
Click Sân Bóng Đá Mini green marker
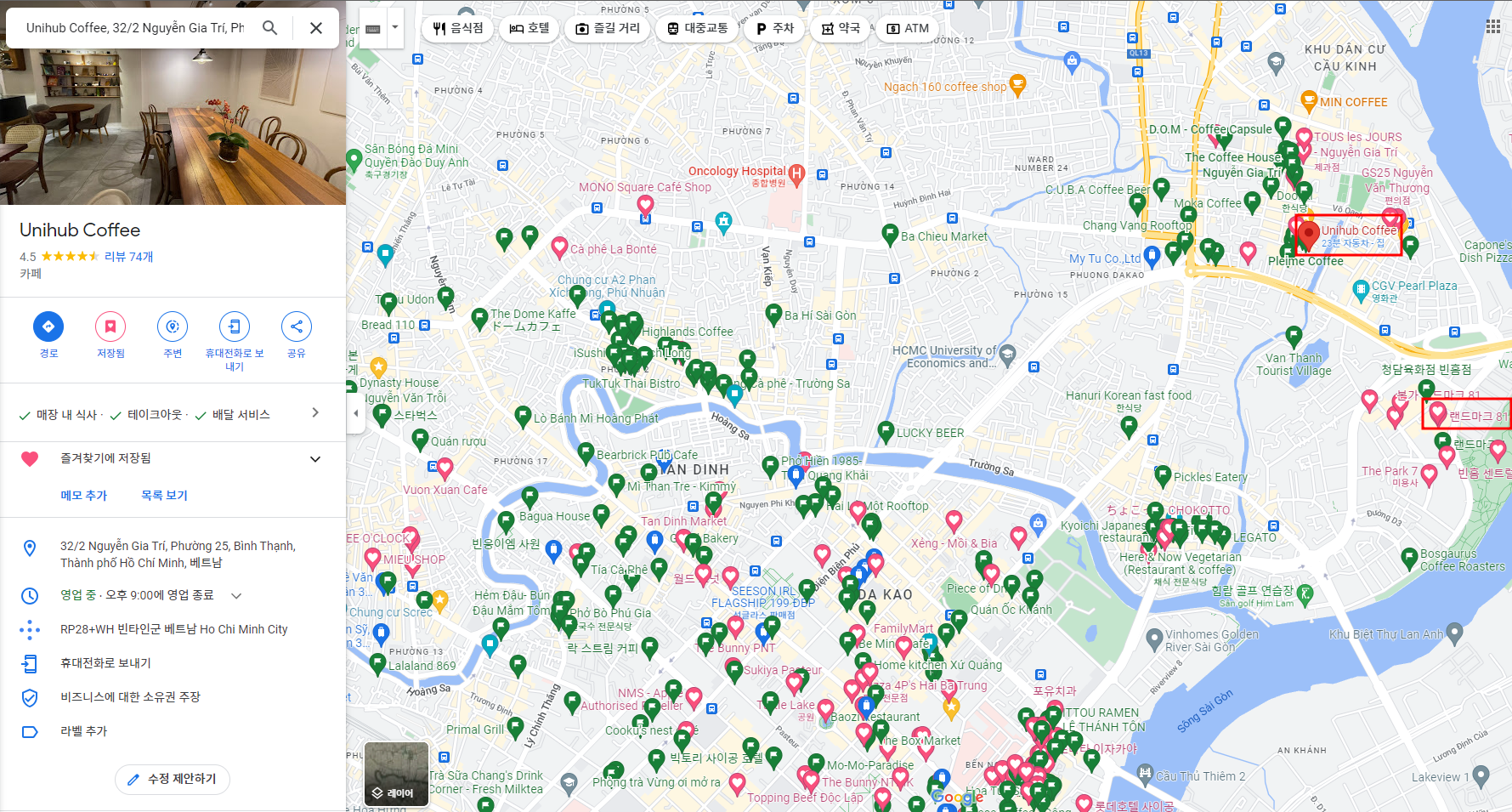[354, 159]
